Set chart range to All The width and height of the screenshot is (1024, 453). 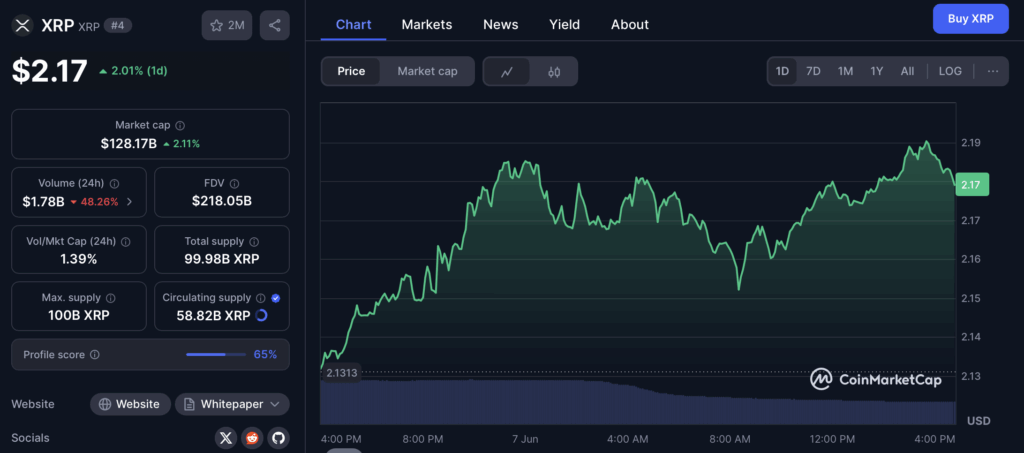[907, 71]
